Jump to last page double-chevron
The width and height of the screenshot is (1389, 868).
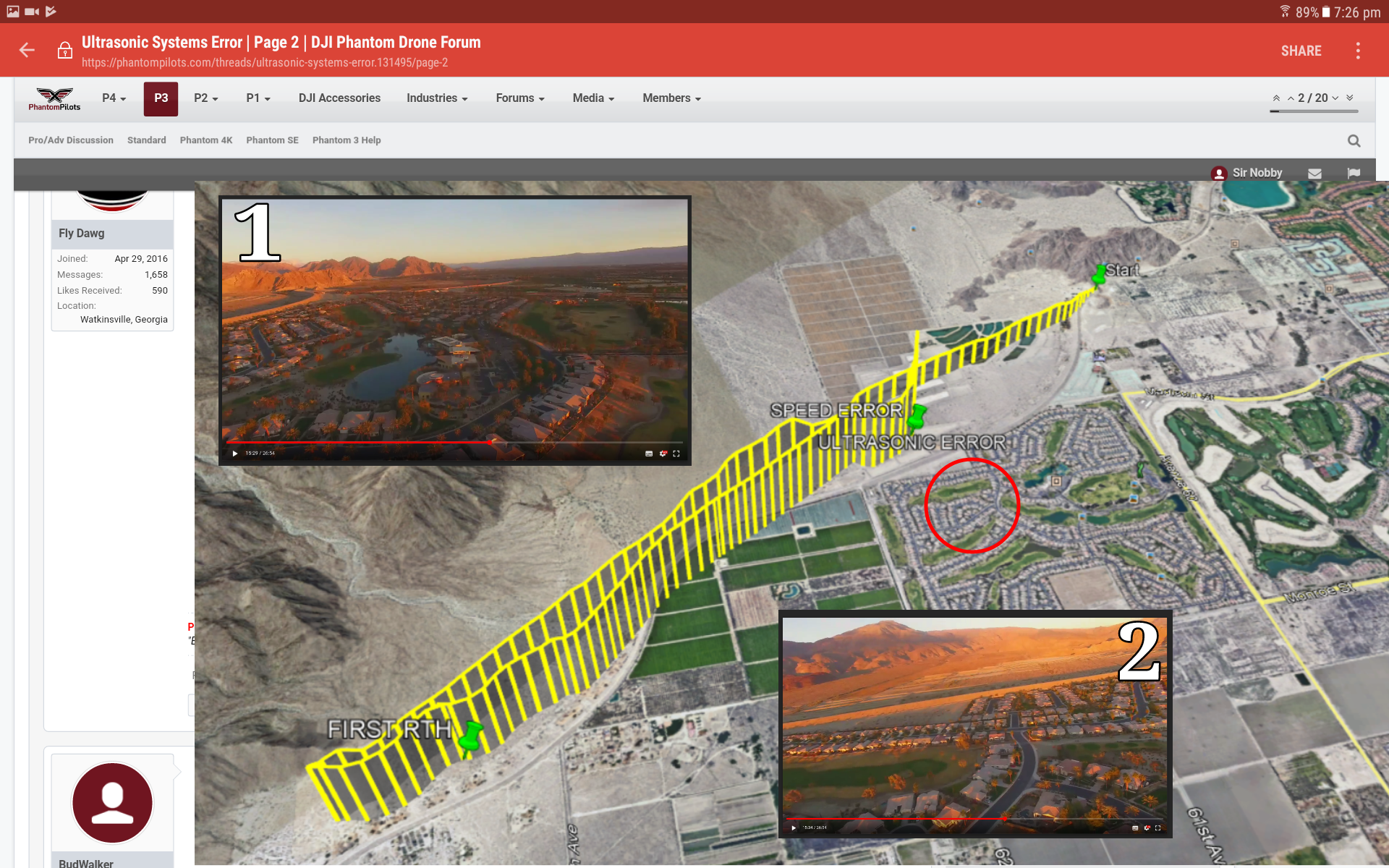click(x=1350, y=98)
